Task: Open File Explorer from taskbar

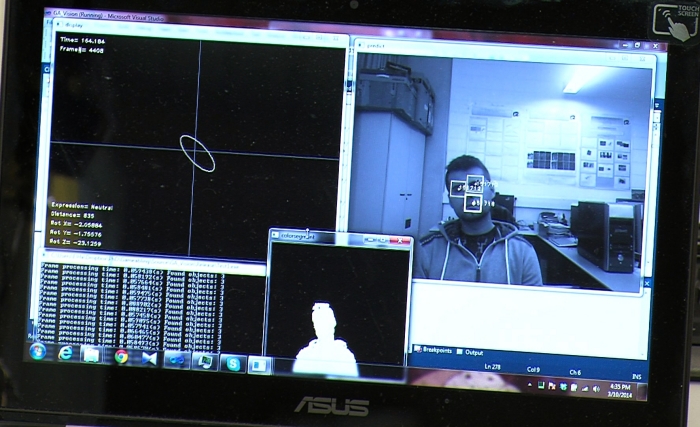Action: pos(91,355)
